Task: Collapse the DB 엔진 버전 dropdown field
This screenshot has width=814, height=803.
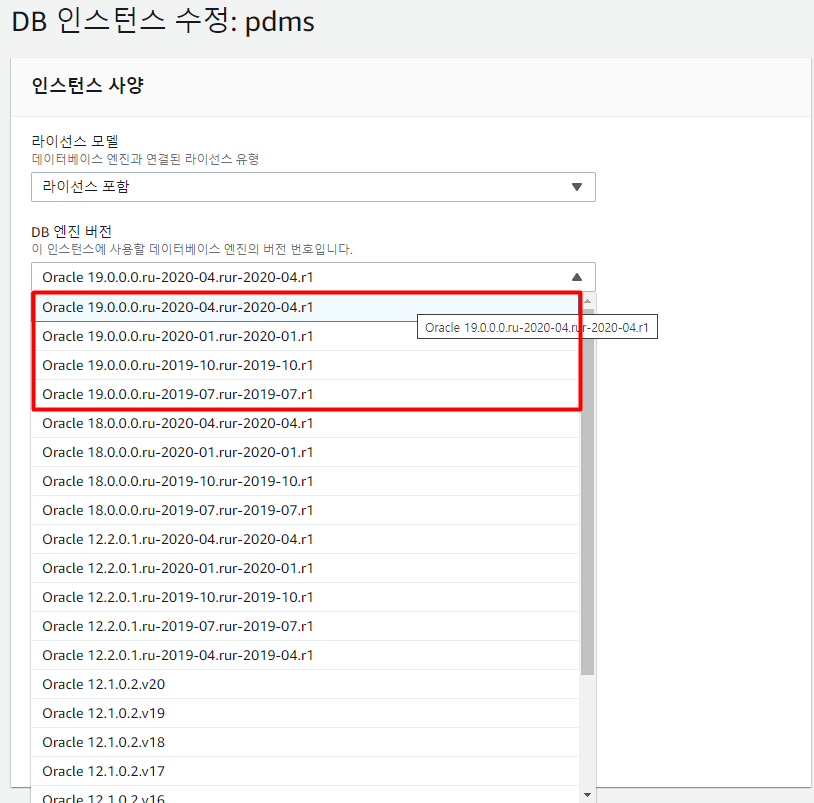Action: coord(313,277)
